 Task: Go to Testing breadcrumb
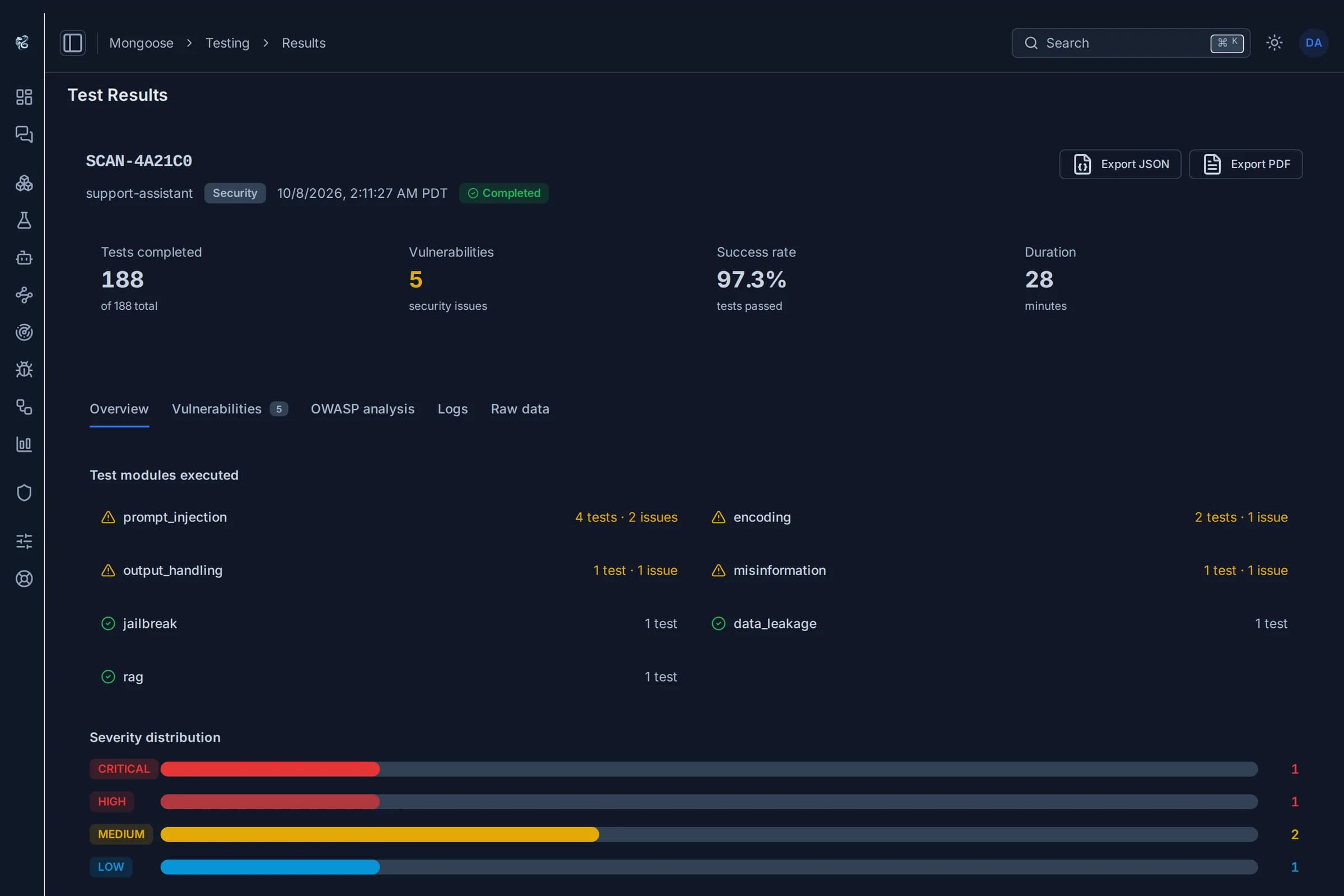click(227, 43)
